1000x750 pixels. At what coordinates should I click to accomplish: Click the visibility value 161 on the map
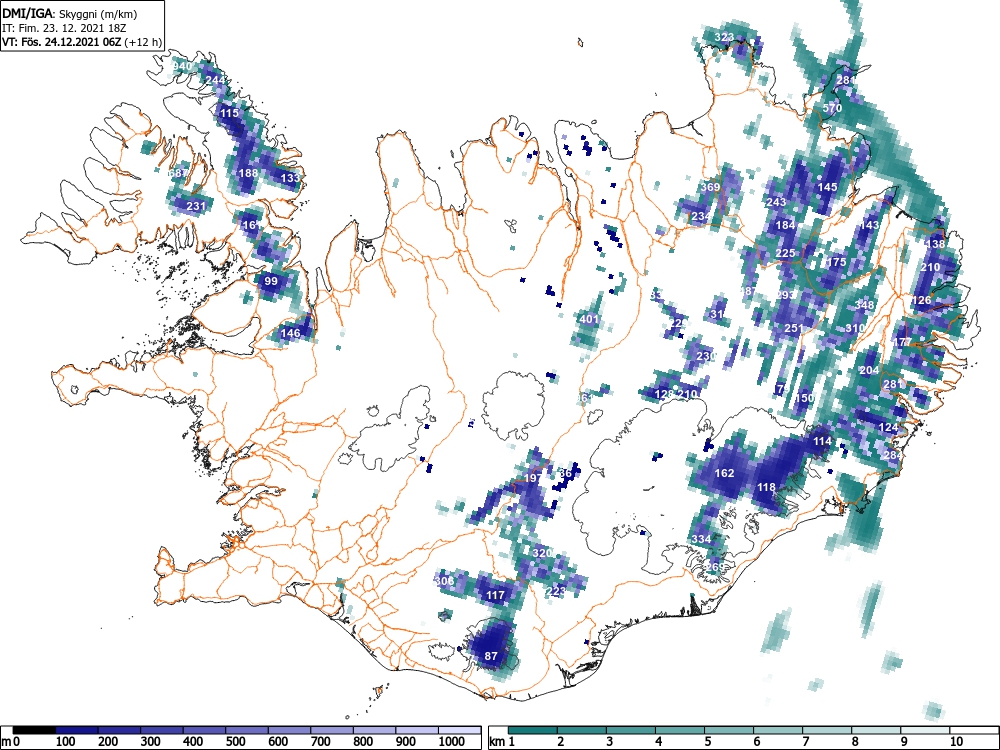pos(252,225)
